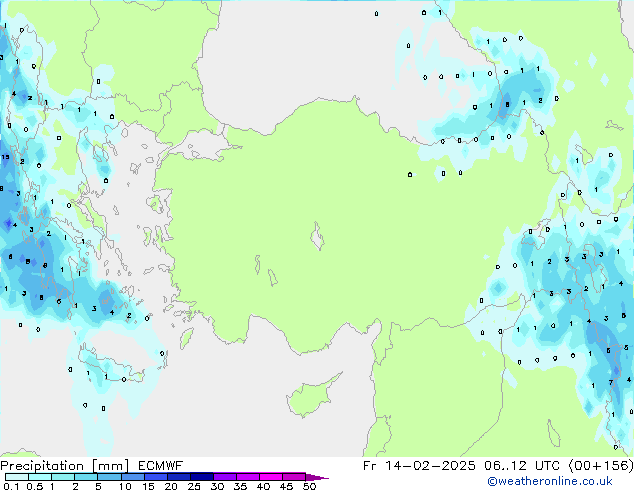
Task: Click the 5–10 mm legend swatch
Action: 109,477
